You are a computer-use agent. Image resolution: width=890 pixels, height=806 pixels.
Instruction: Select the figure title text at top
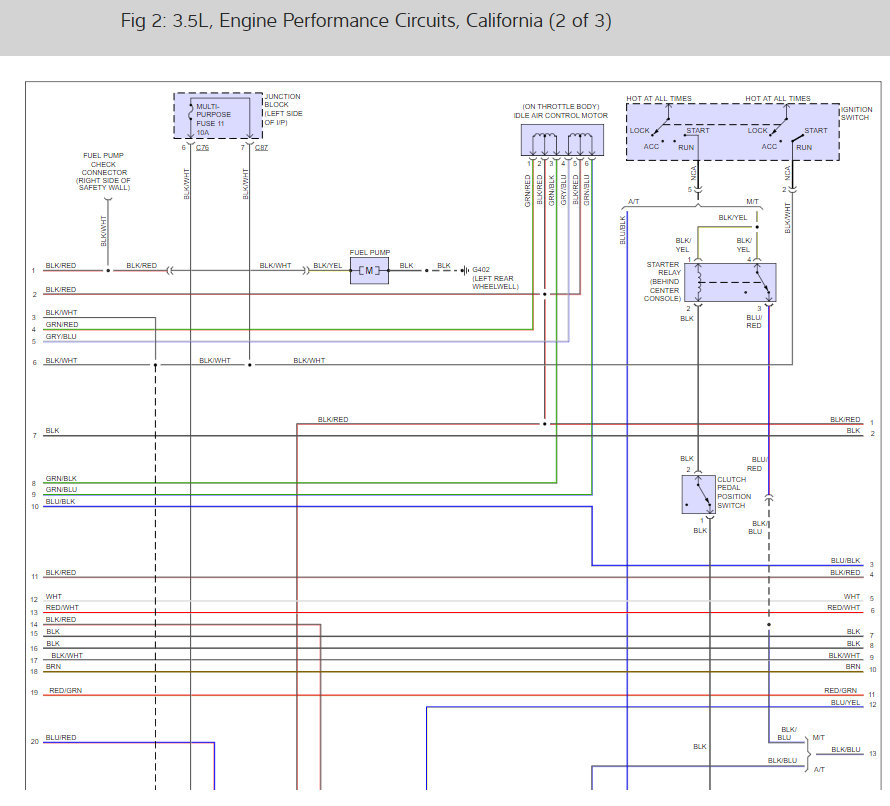point(365,21)
